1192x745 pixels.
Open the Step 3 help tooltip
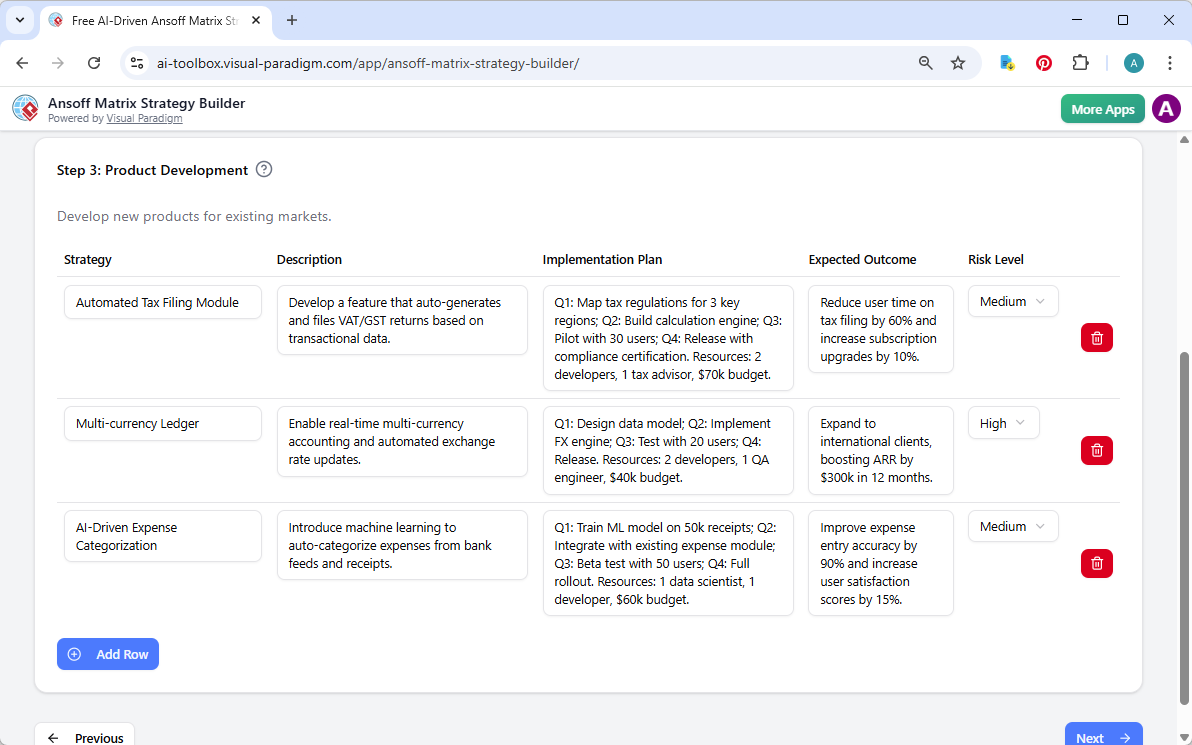point(263,170)
